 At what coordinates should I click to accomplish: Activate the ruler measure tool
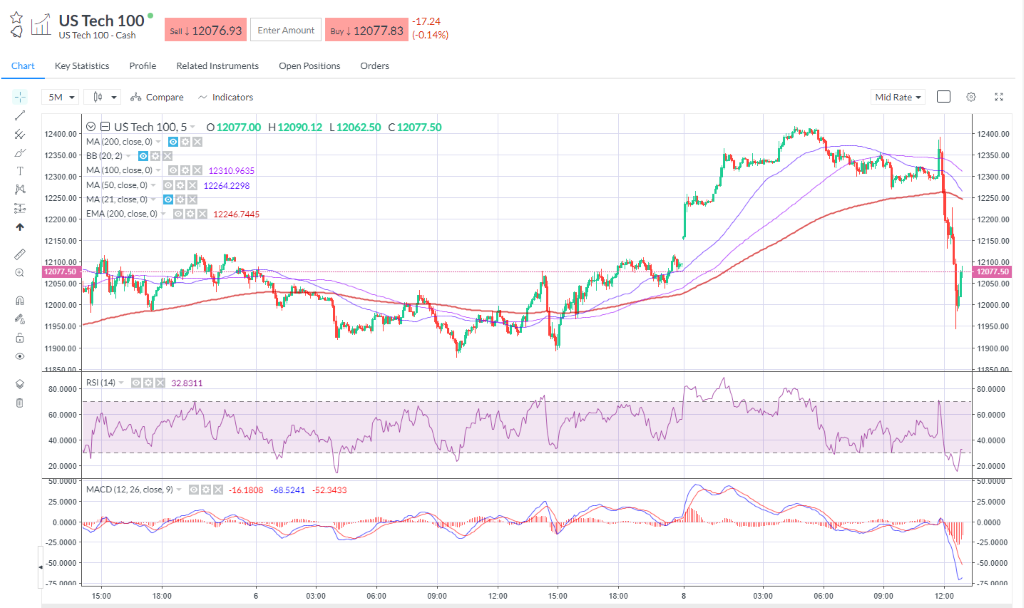20,254
